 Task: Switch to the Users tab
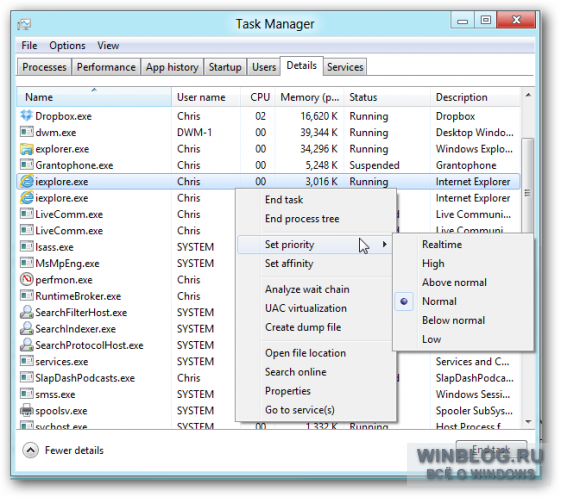[264, 67]
